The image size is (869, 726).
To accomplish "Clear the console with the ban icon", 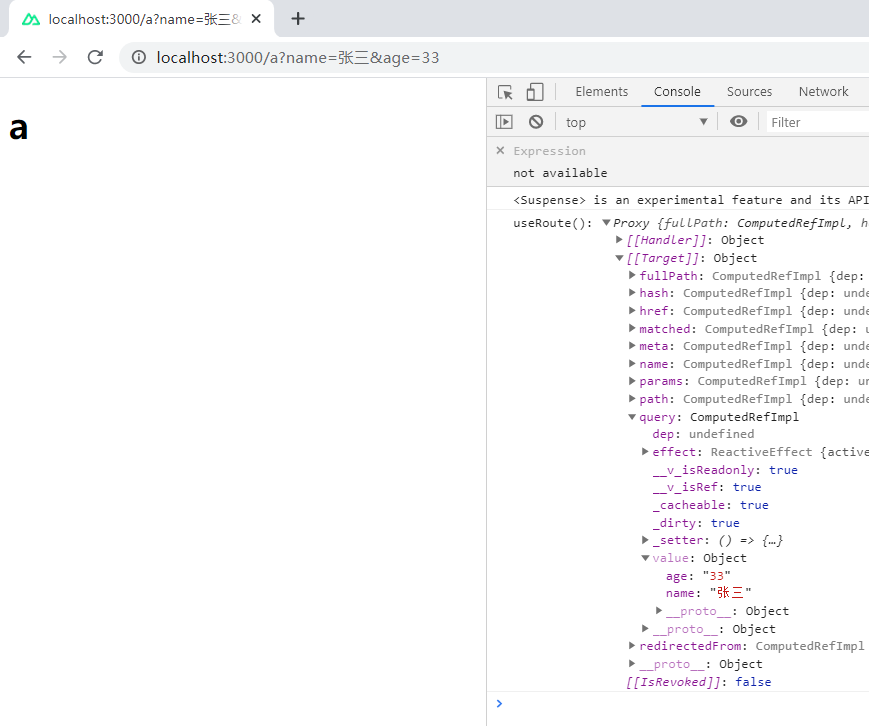I will pyautogui.click(x=536, y=122).
